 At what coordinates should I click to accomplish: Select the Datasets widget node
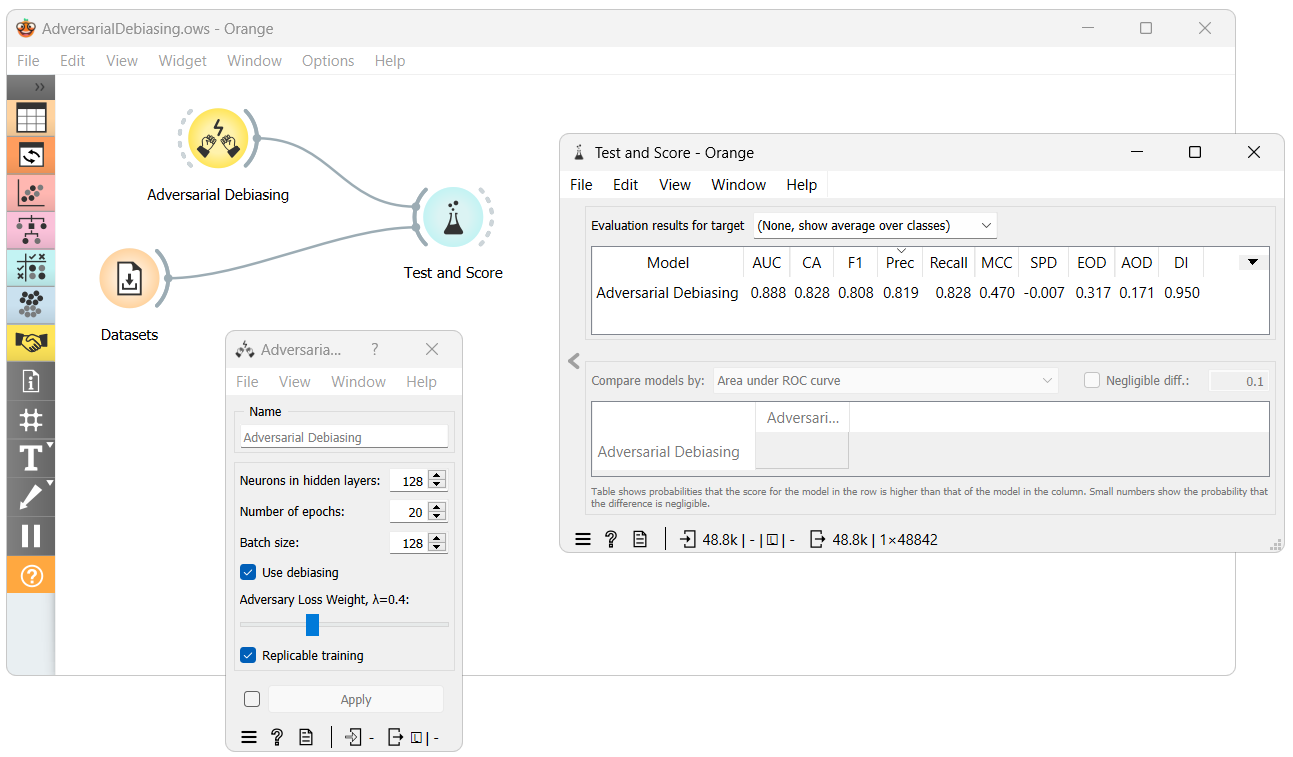[129, 278]
